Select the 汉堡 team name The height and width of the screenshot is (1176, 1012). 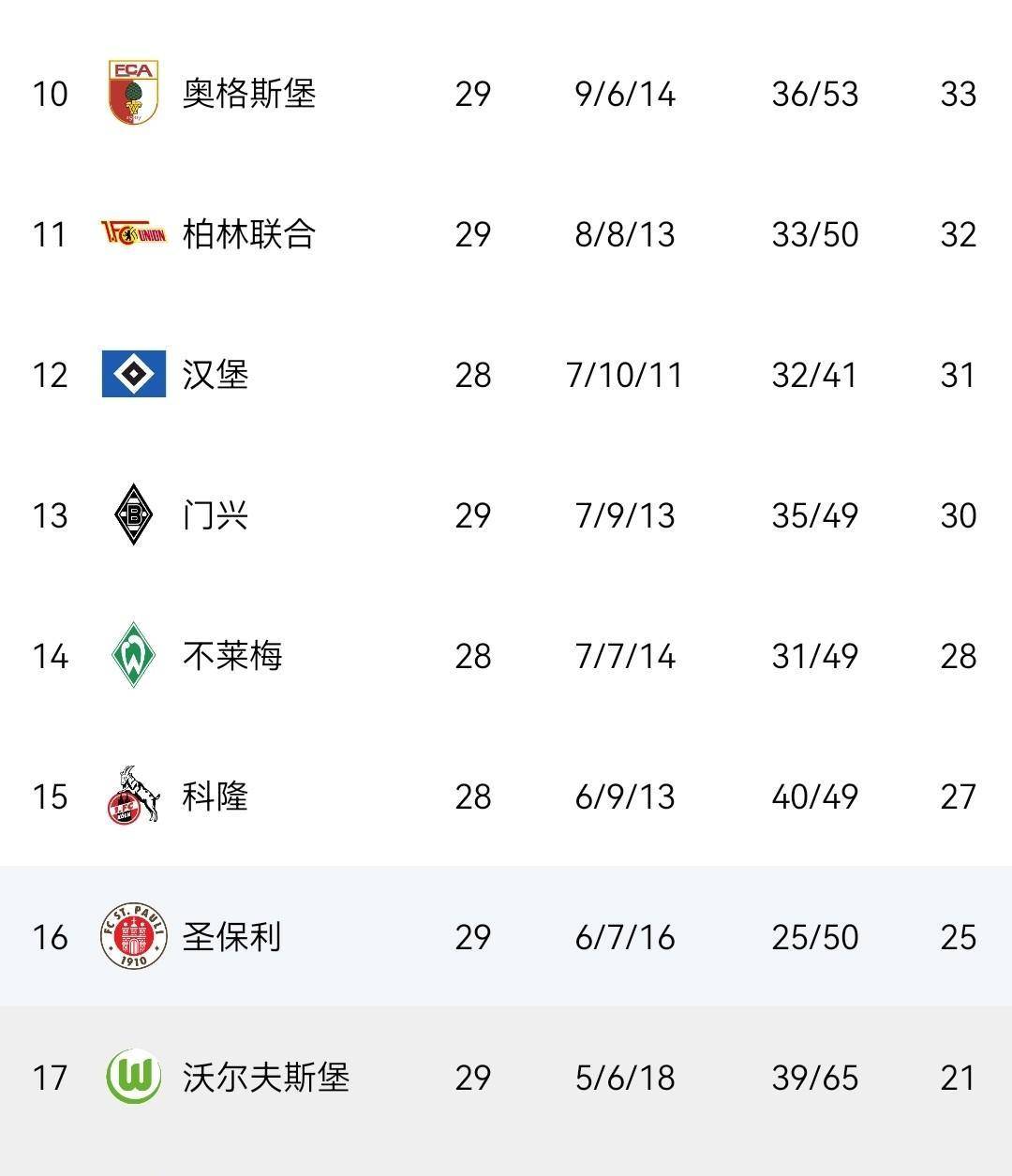216,375
